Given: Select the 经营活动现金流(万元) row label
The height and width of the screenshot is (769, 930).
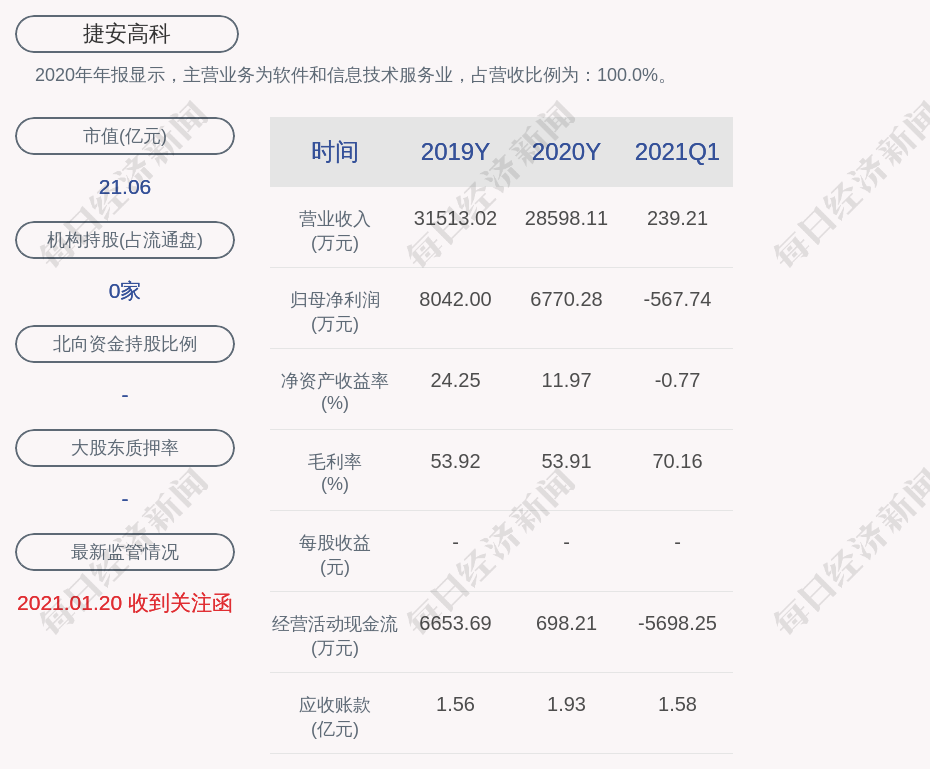Looking at the screenshot, I should click(335, 635).
